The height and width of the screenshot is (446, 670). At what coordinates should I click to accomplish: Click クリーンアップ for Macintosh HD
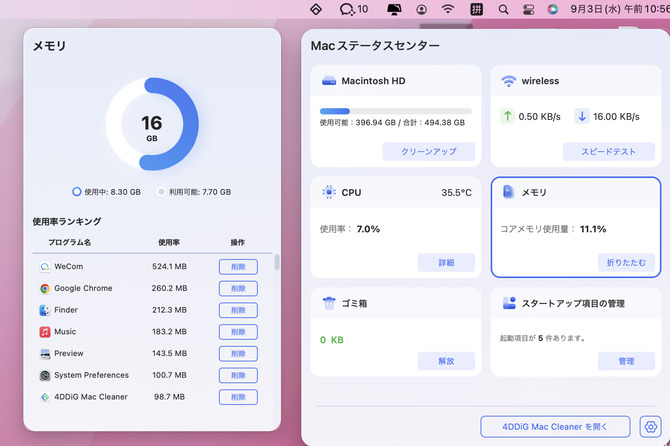coord(429,152)
